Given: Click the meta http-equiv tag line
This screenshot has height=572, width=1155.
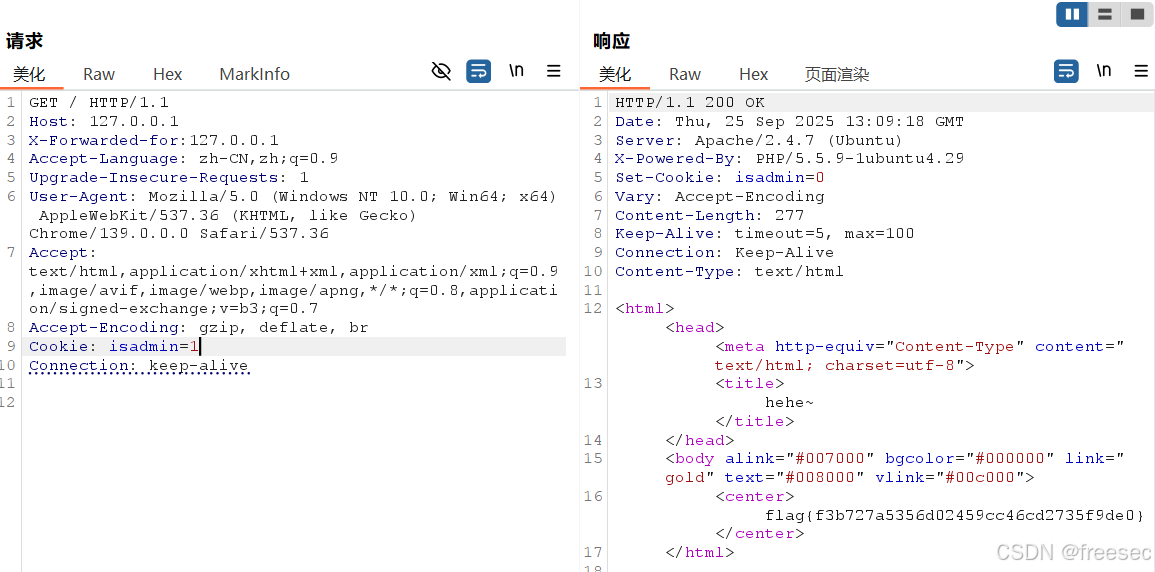Looking at the screenshot, I should [920, 356].
